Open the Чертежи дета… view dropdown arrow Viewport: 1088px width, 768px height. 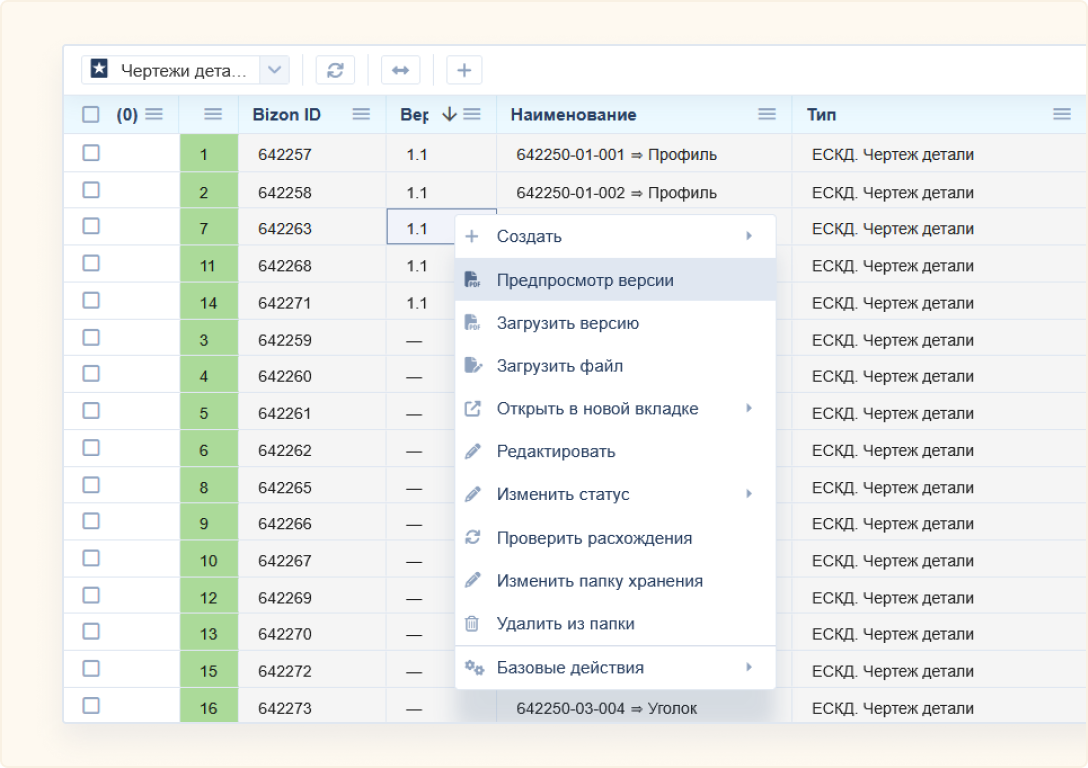coord(275,70)
